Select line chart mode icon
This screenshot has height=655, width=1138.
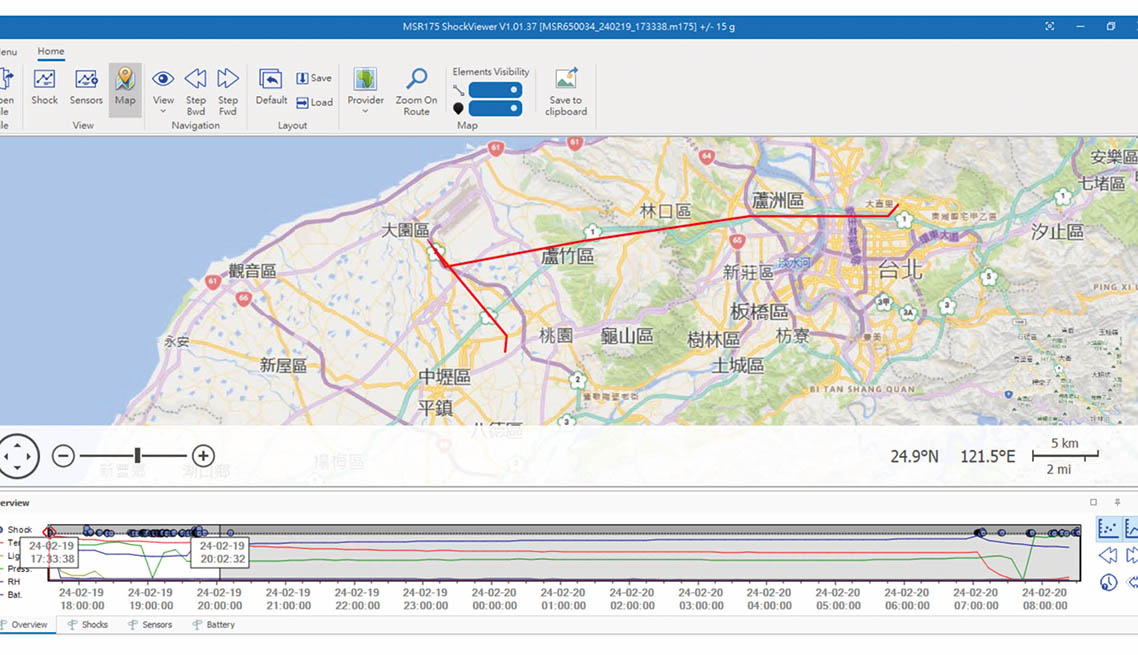point(1131,528)
